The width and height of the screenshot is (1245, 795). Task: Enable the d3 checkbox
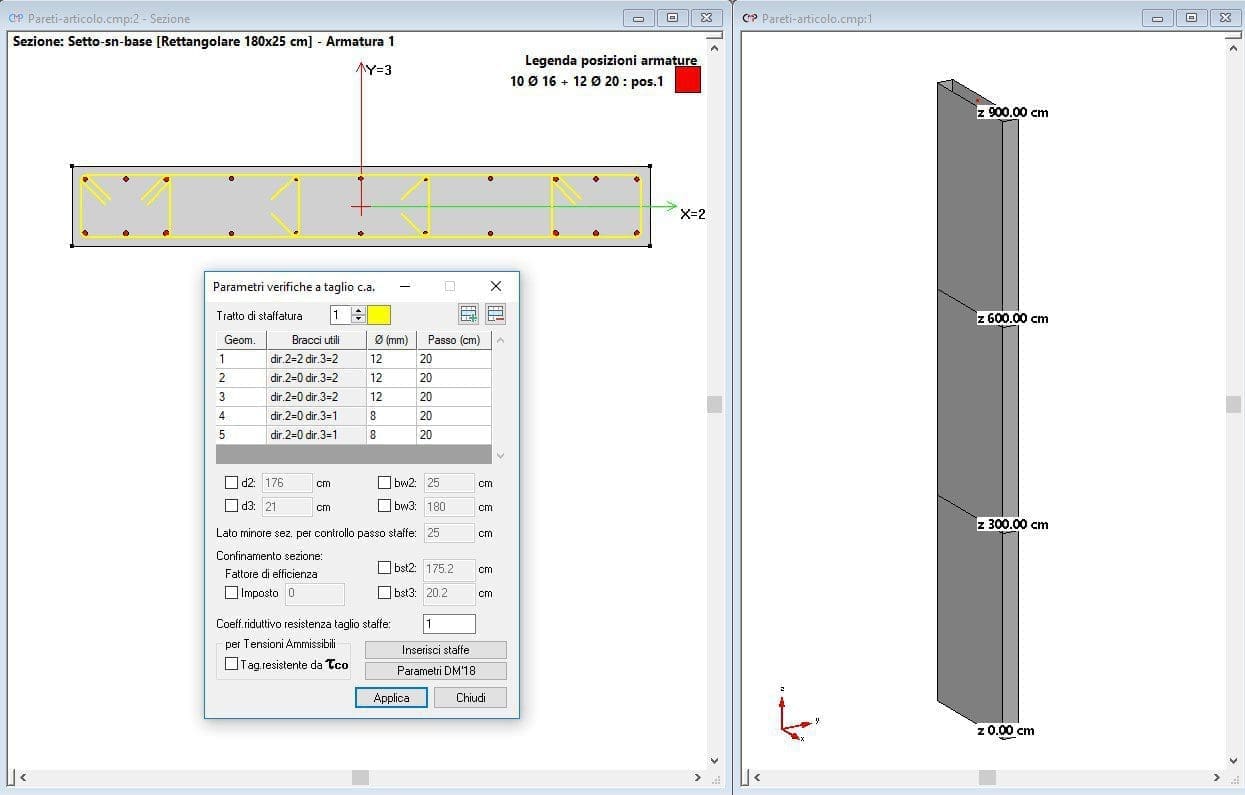click(232, 506)
